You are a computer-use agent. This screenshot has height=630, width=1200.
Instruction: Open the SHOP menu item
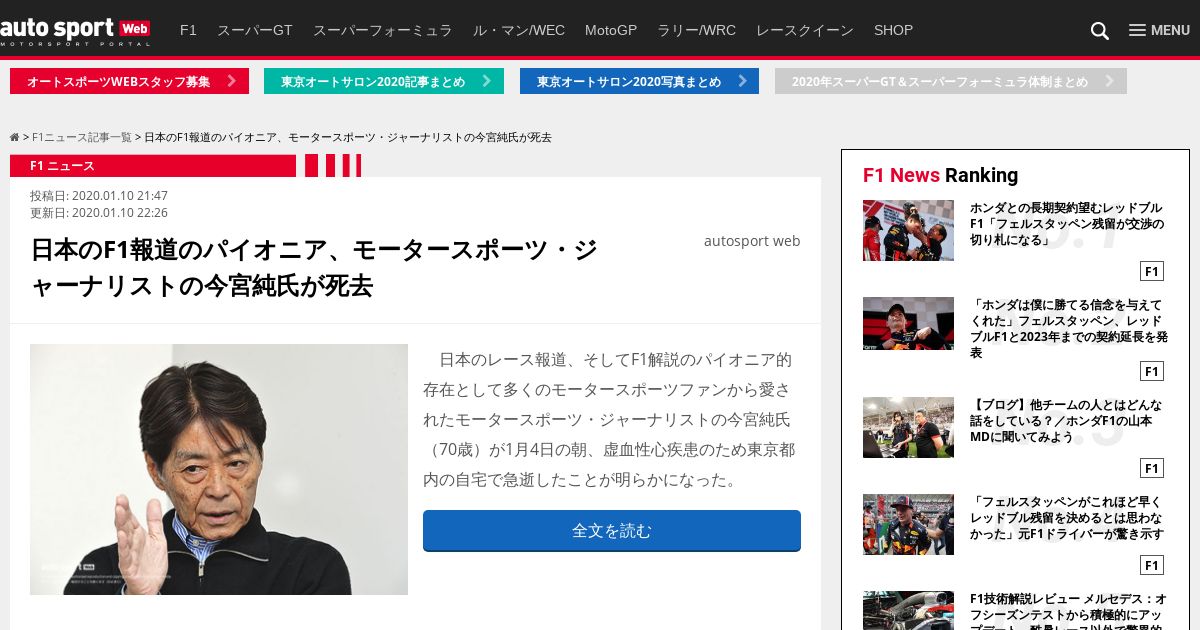[893, 30]
